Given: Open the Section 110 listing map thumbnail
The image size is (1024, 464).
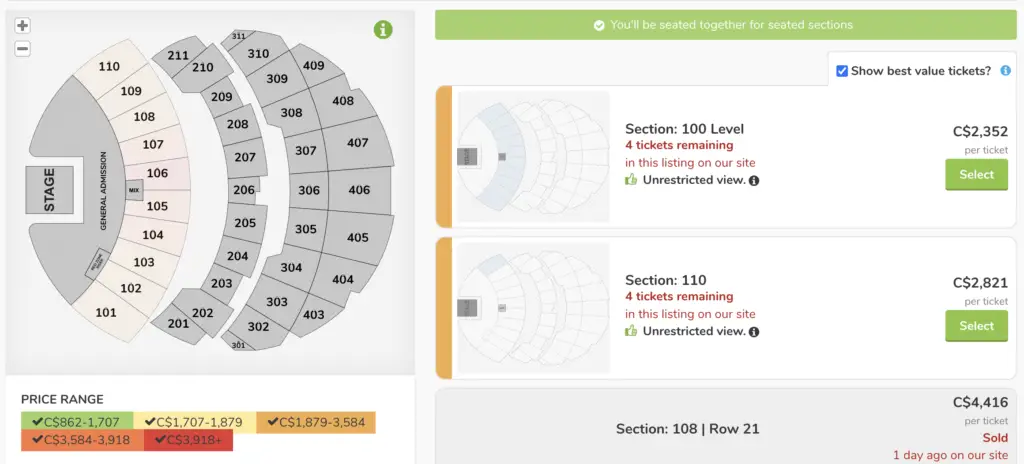Looking at the screenshot, I should point(534,308).
